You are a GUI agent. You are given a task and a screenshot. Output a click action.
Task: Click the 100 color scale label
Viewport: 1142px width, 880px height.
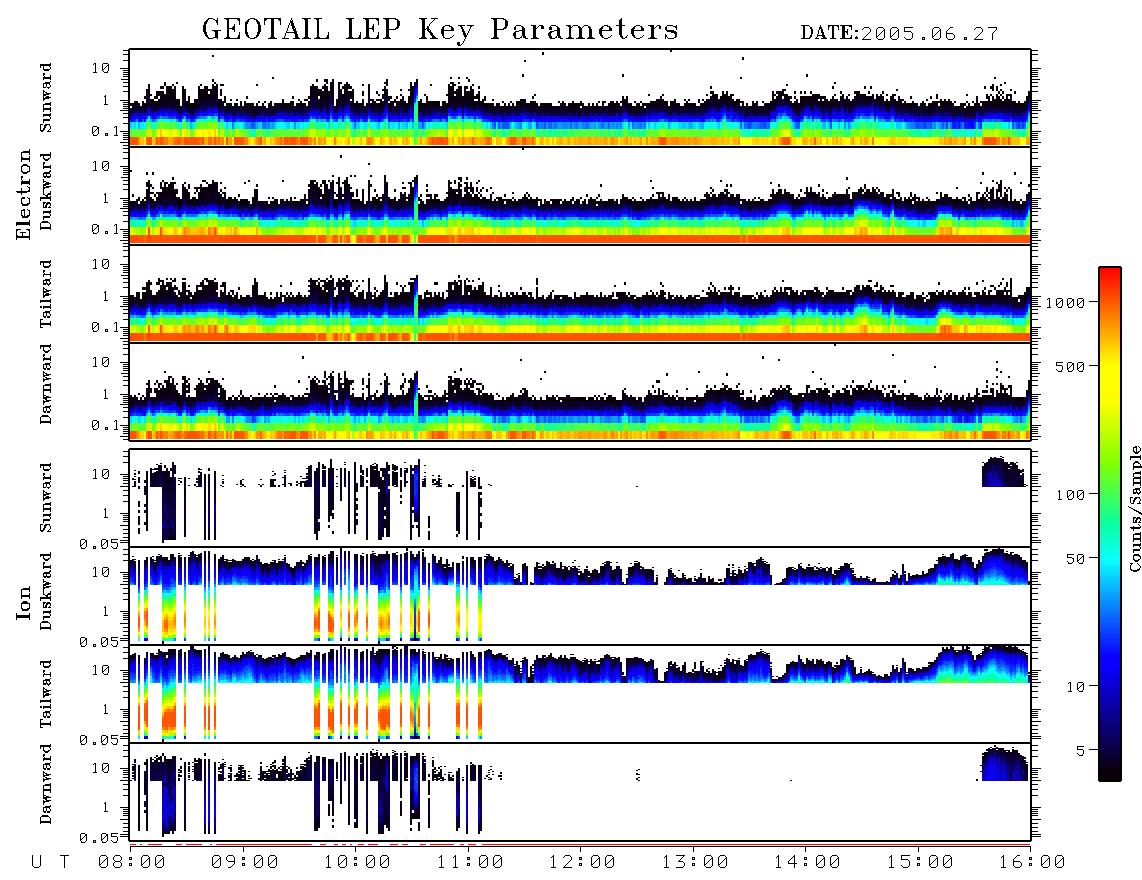point(1070,495)
